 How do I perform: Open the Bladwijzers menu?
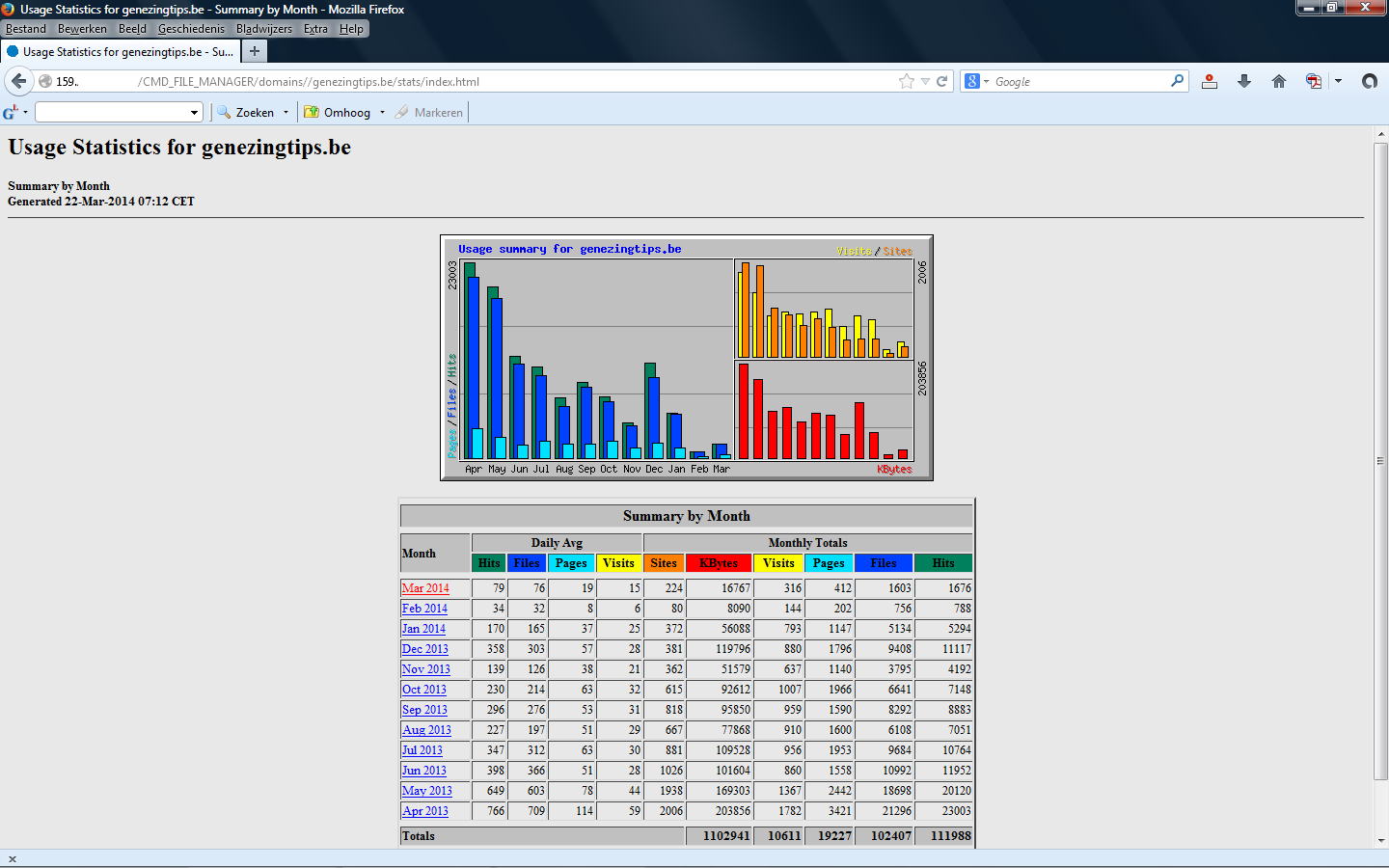tap(264, 29)
